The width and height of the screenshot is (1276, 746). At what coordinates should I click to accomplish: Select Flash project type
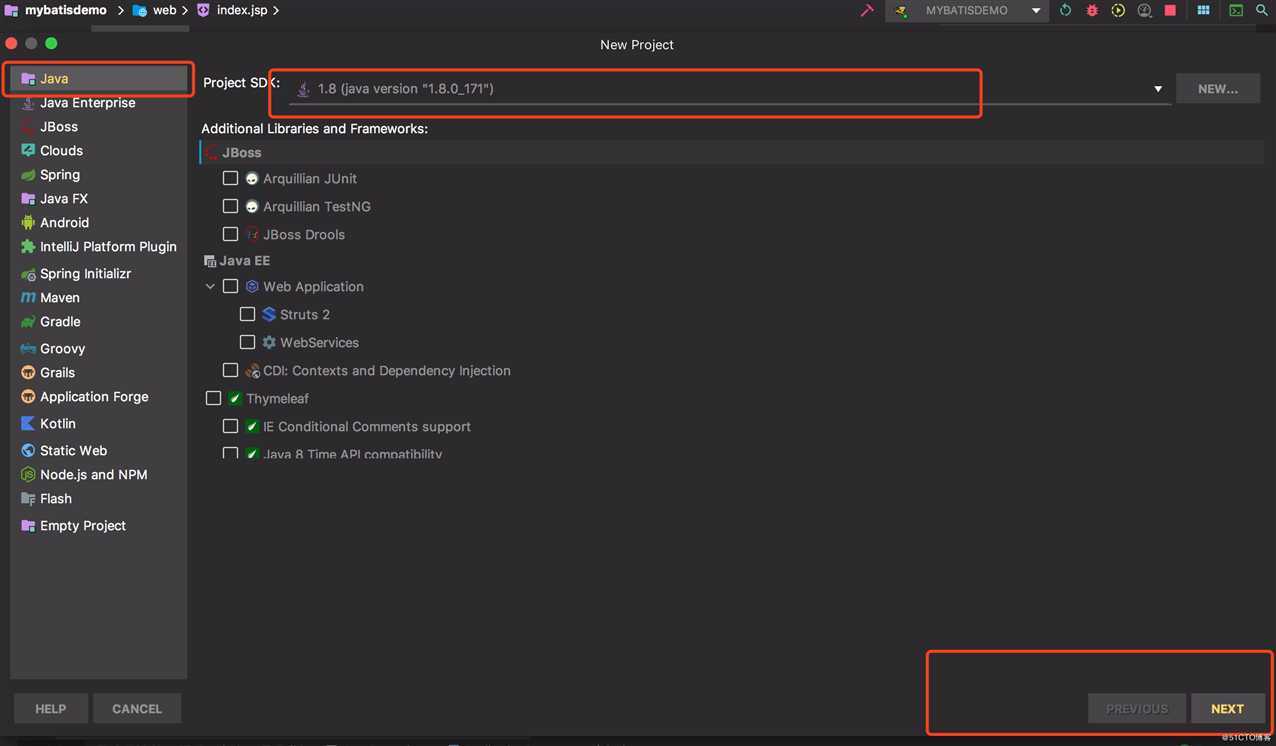98,498
